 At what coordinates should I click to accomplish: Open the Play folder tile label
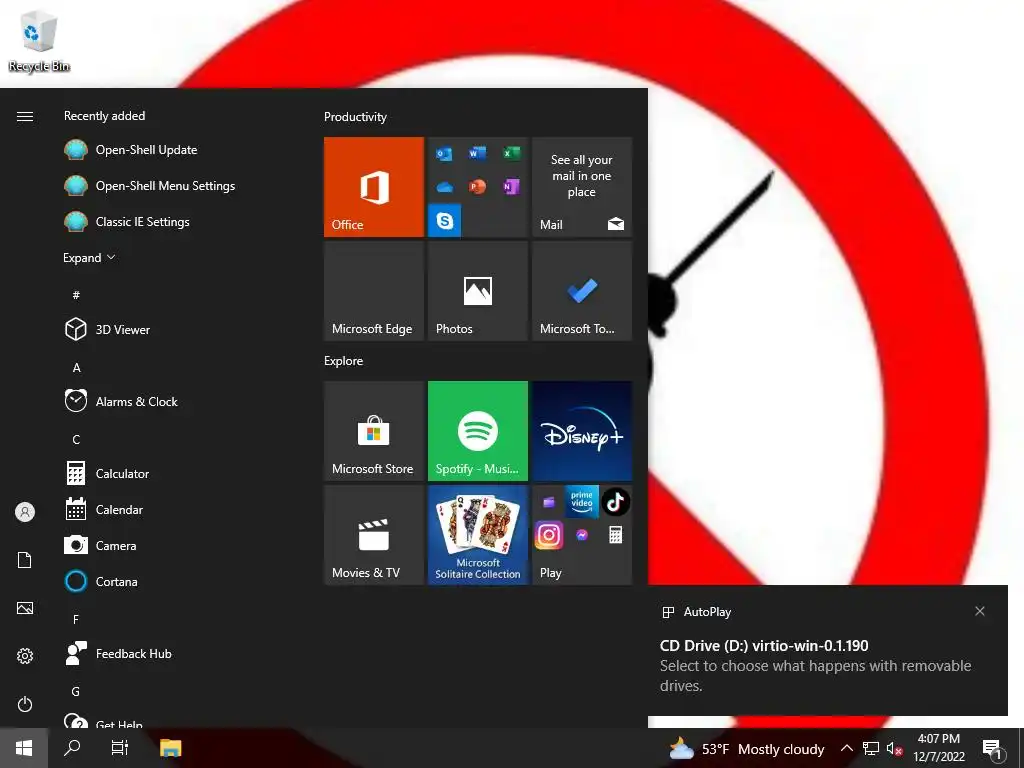(x=551, y=573)
